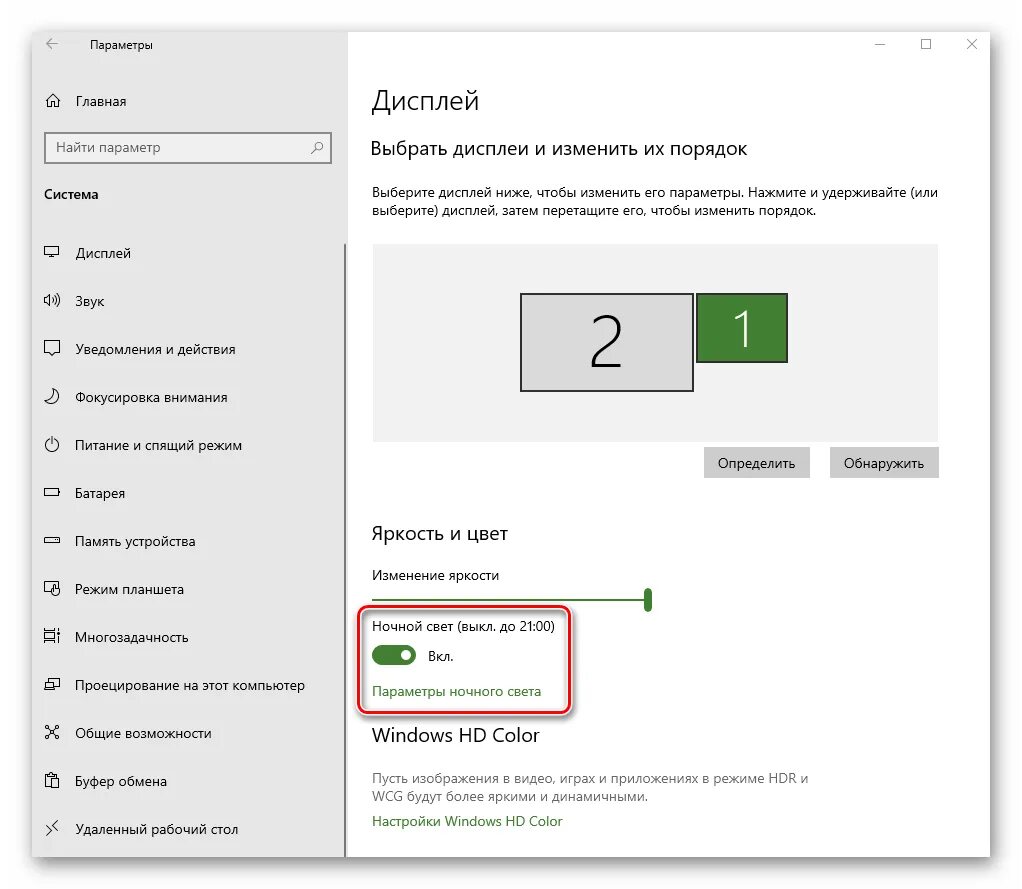Minimize the Параметры window

click(x=880, y=44)
